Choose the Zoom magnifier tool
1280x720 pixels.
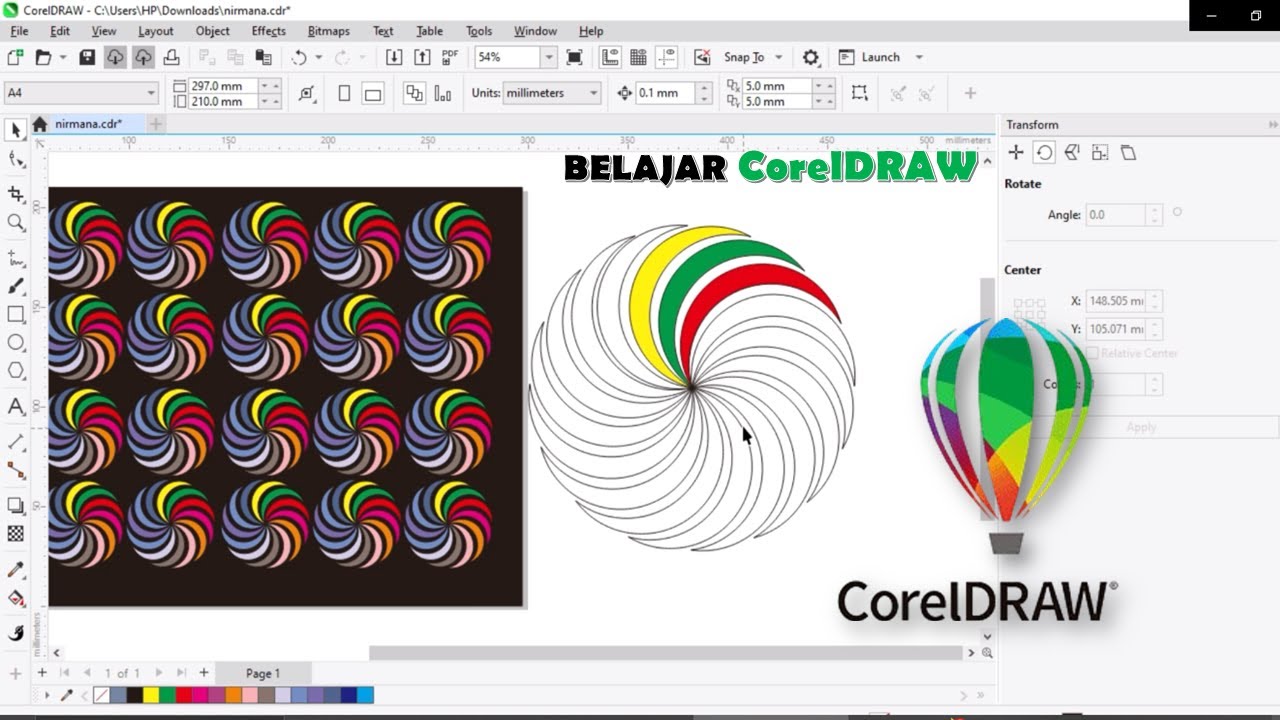16,222
